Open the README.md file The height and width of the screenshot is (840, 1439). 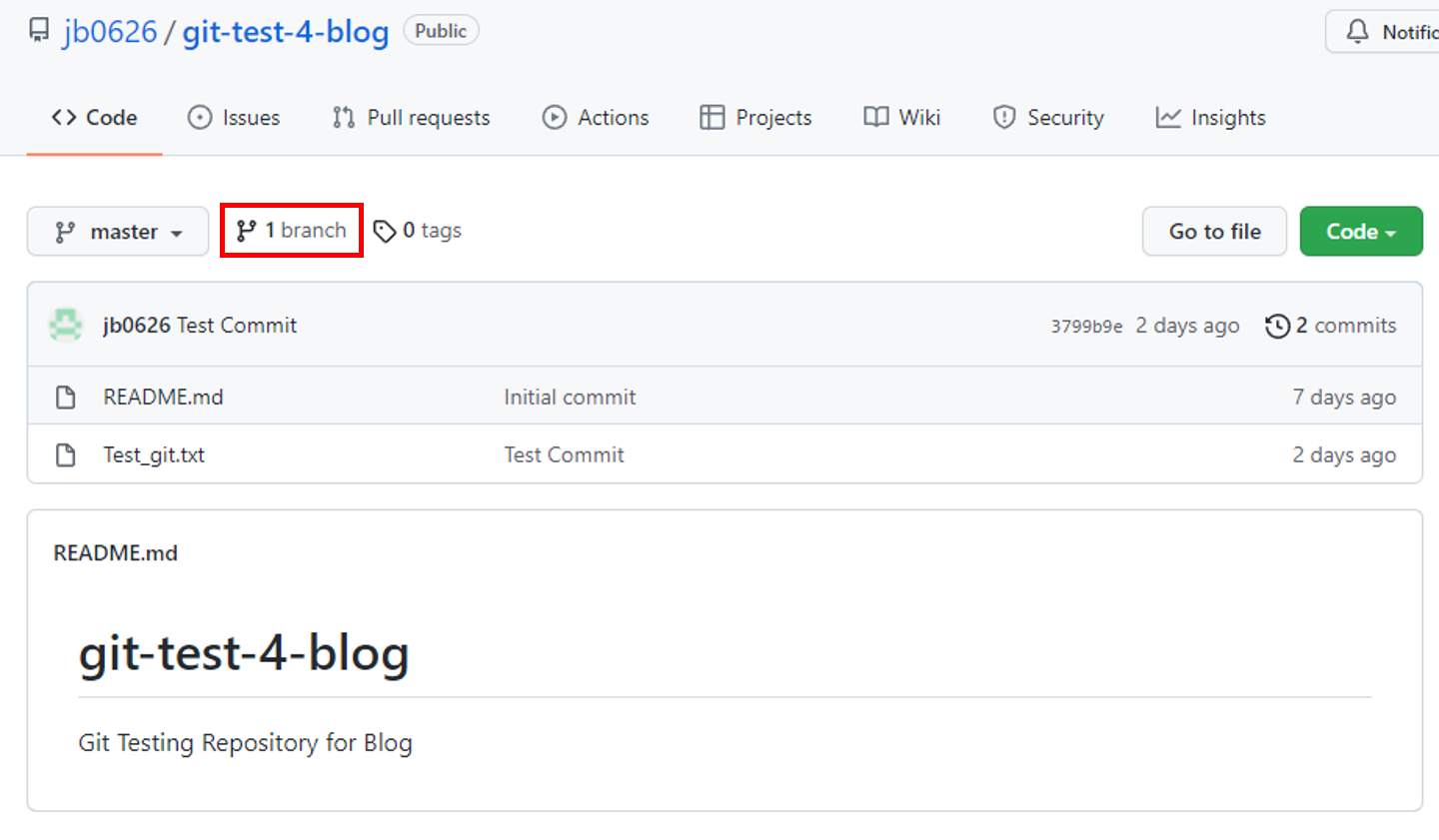163,398
